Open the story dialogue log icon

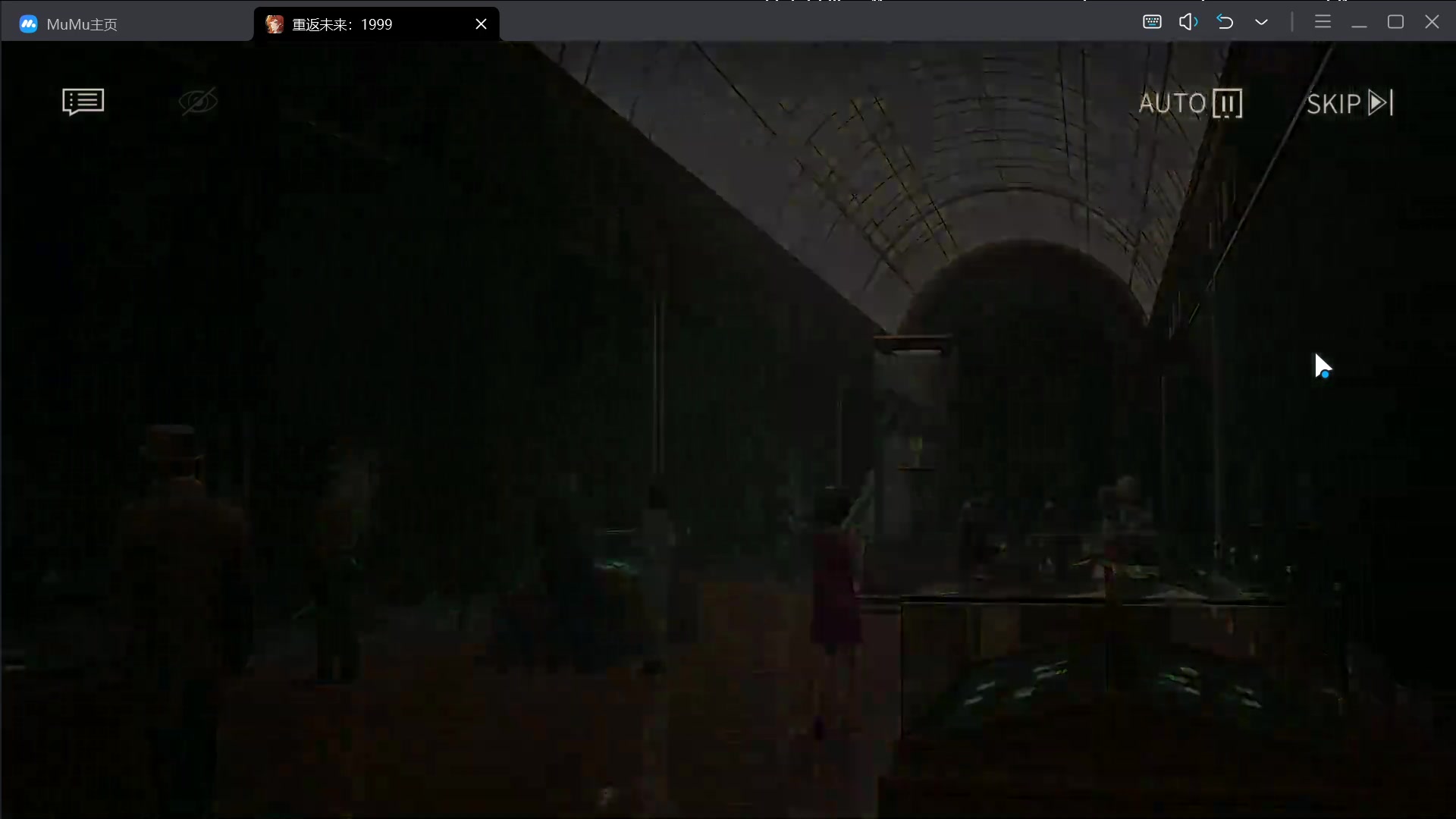[83, 102]
